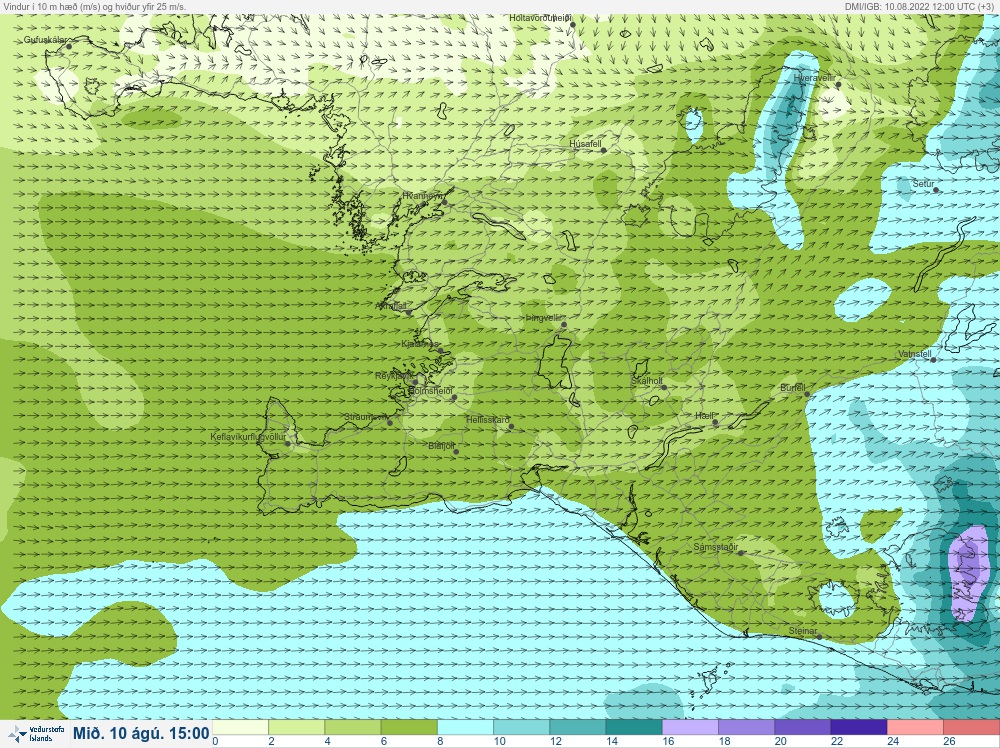
Task: Click the Sámsstaðir station label
Action: (x=716, y=547)
